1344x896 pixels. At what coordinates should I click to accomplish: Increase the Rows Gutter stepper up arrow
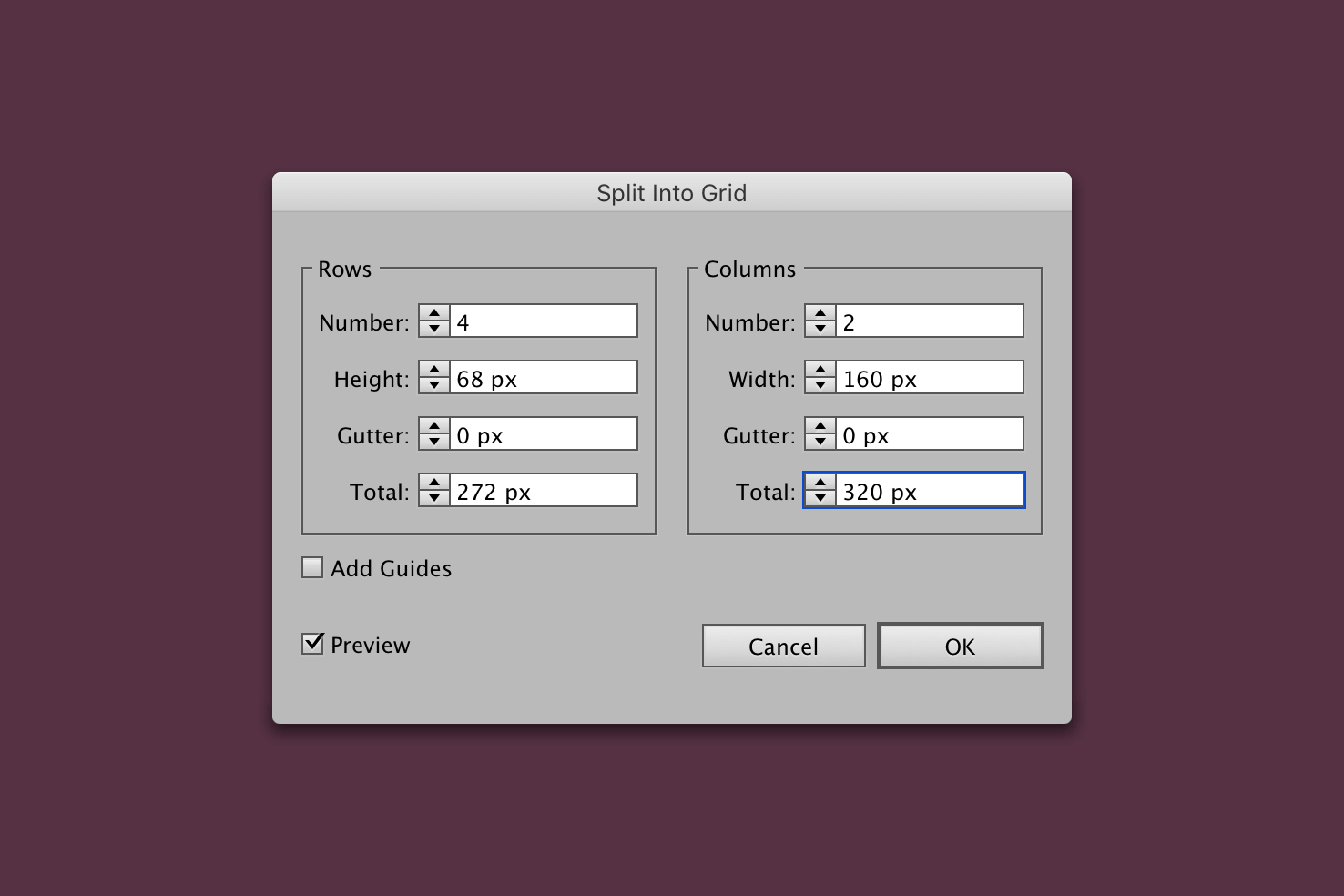click(x=434, y=426)
